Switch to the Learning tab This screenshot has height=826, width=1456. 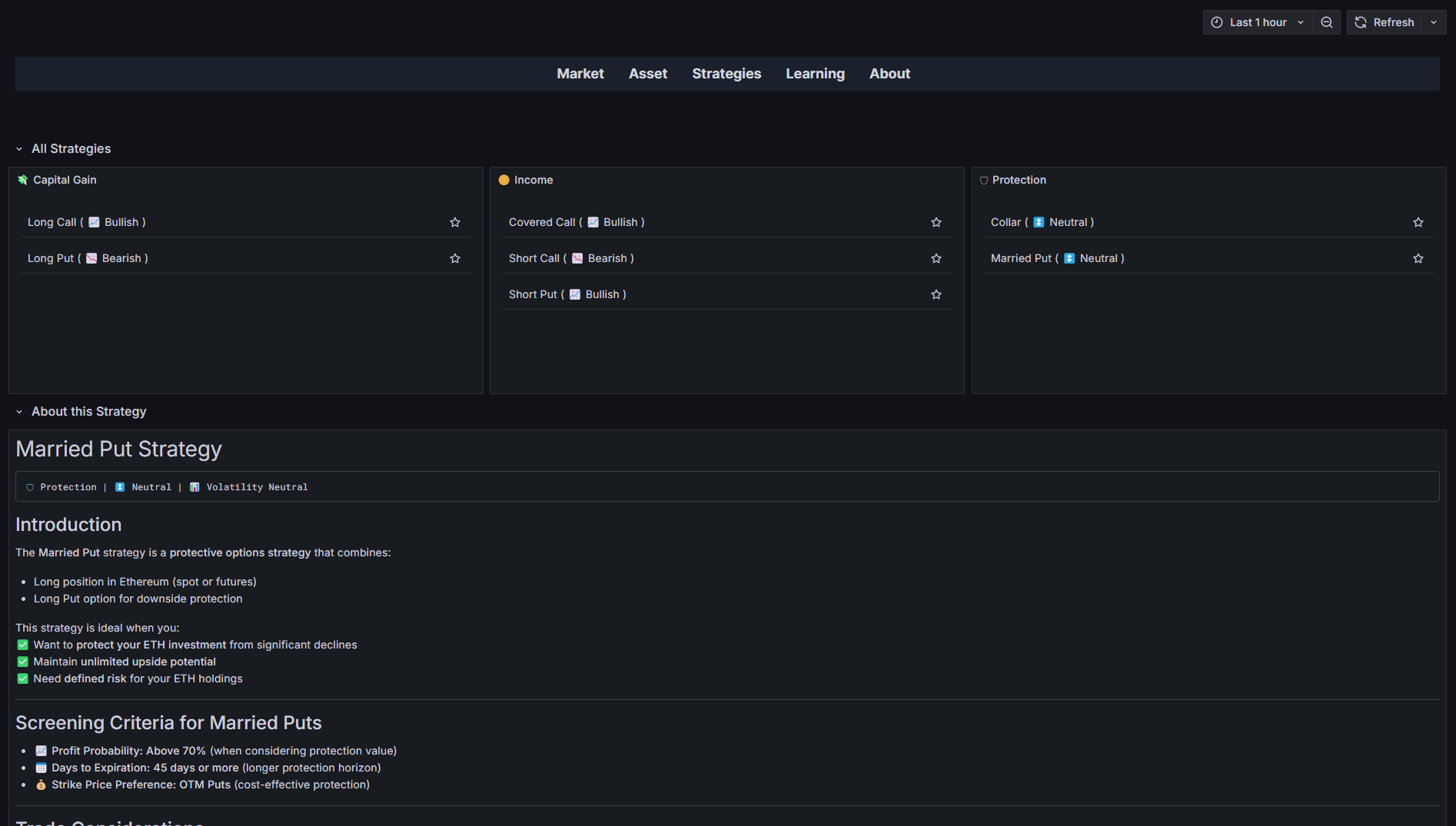(815, 74)
